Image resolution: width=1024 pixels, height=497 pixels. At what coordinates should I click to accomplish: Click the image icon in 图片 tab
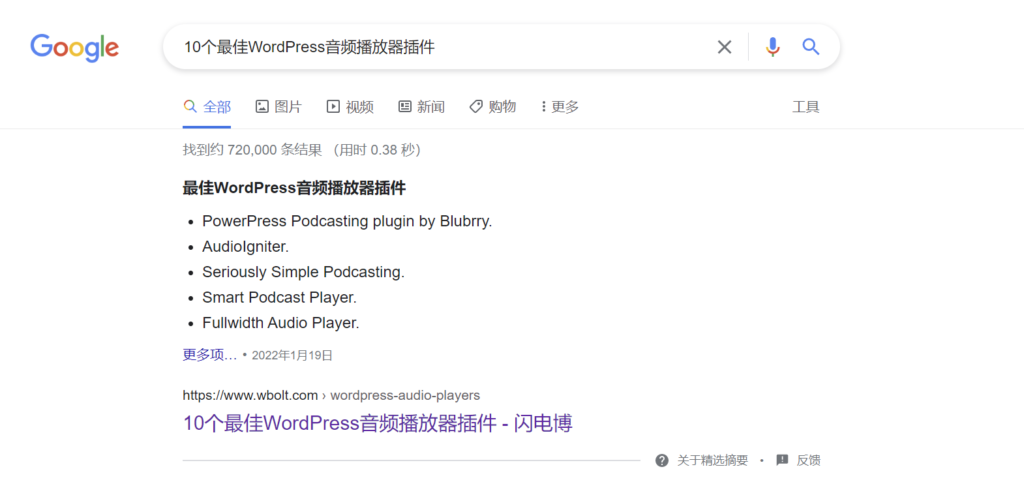[x=262, y=106]
